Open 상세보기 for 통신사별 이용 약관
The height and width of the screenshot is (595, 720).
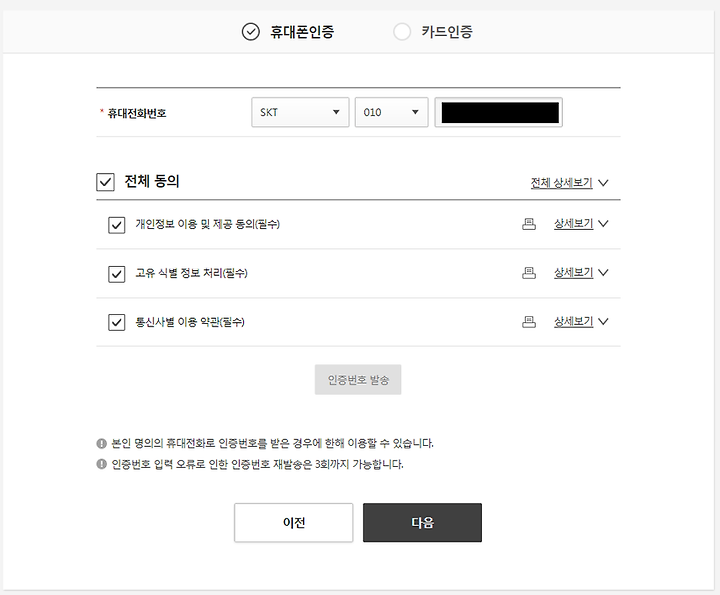[x=574, y=321]
